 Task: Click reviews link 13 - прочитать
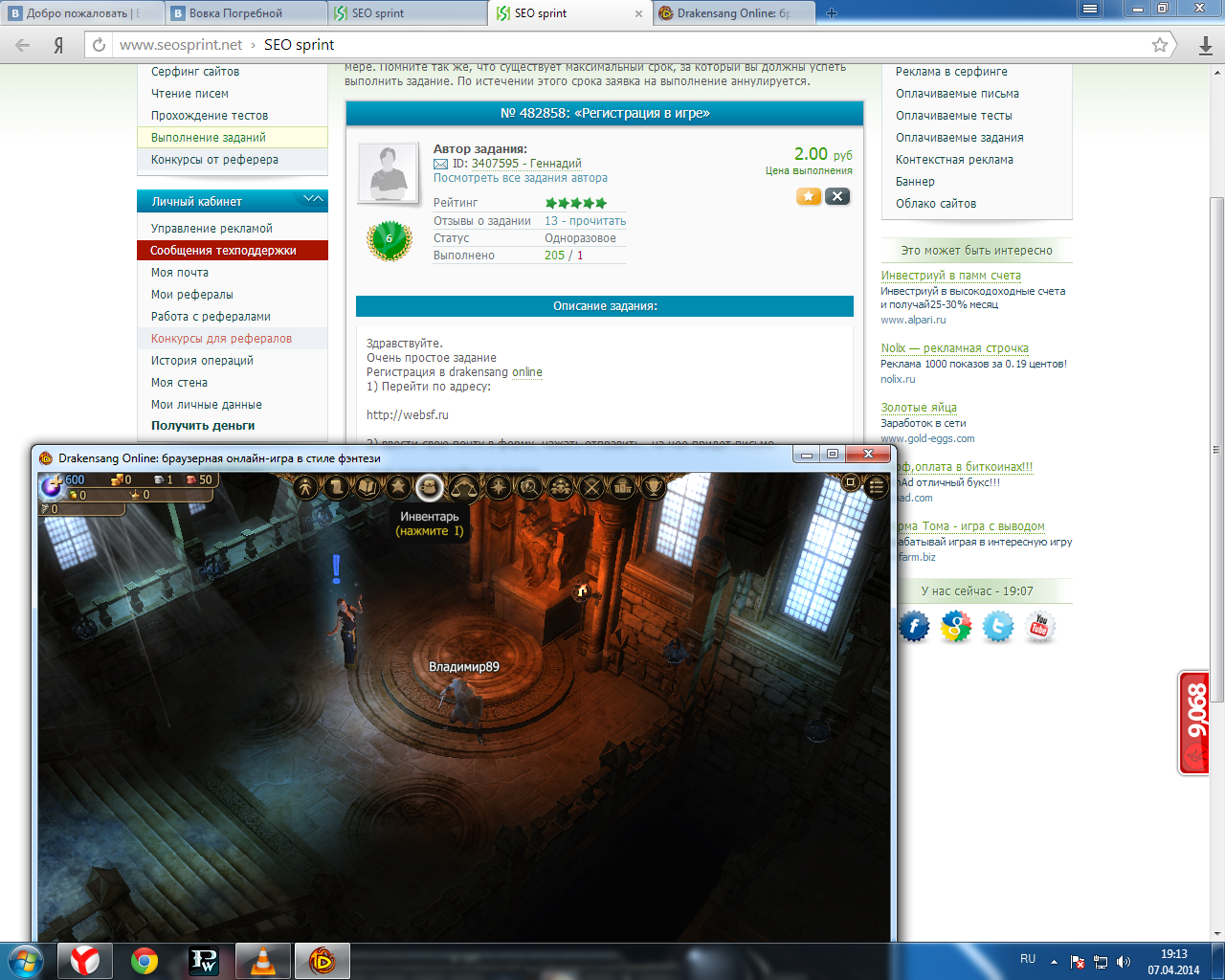coord(586,221)
